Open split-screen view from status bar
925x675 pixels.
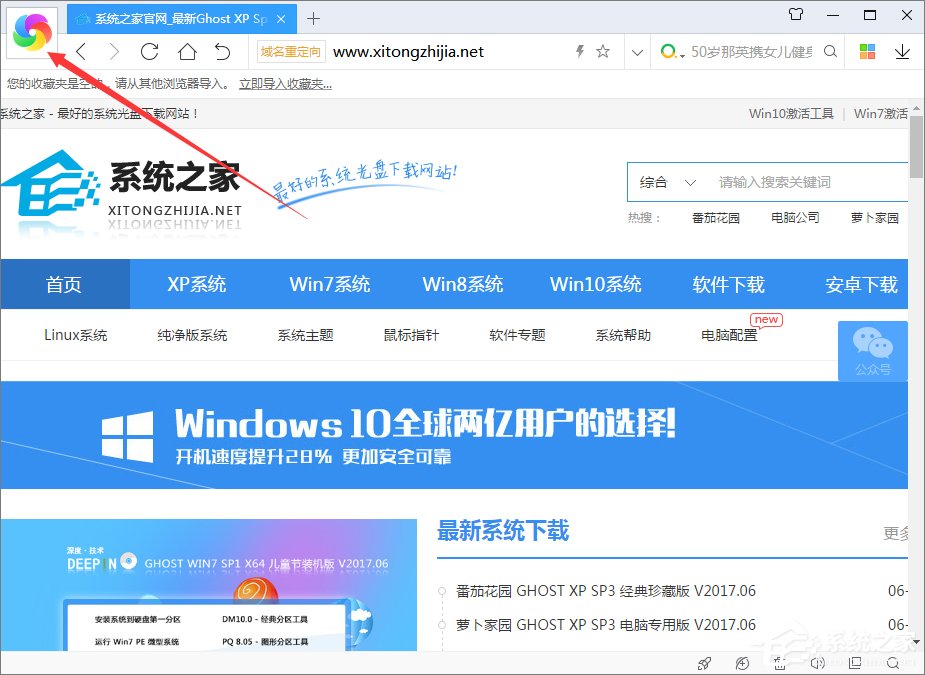(x=855, y=663)
